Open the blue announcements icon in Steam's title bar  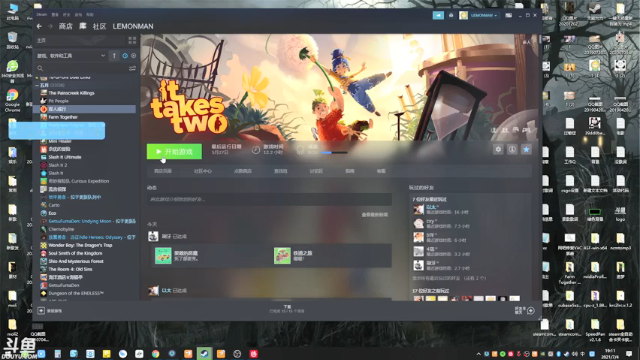click(x=438, y=16)
